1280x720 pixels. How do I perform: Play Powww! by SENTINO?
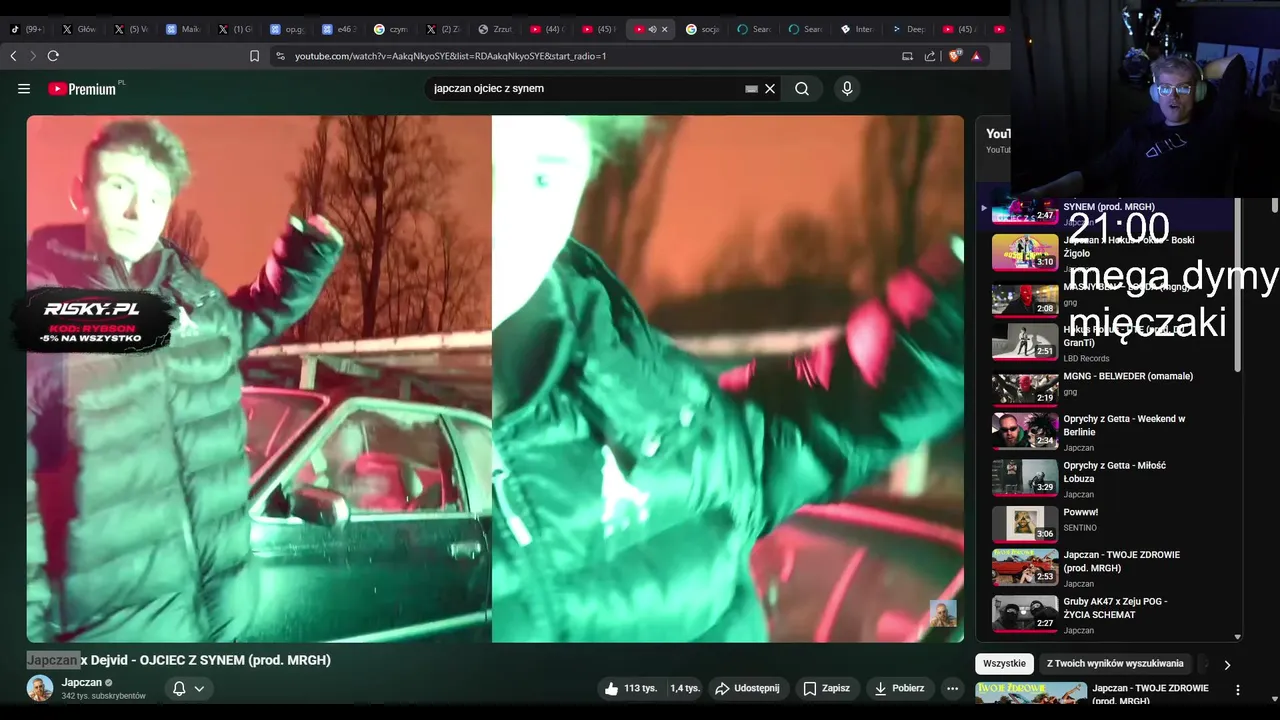[1108, 523]
